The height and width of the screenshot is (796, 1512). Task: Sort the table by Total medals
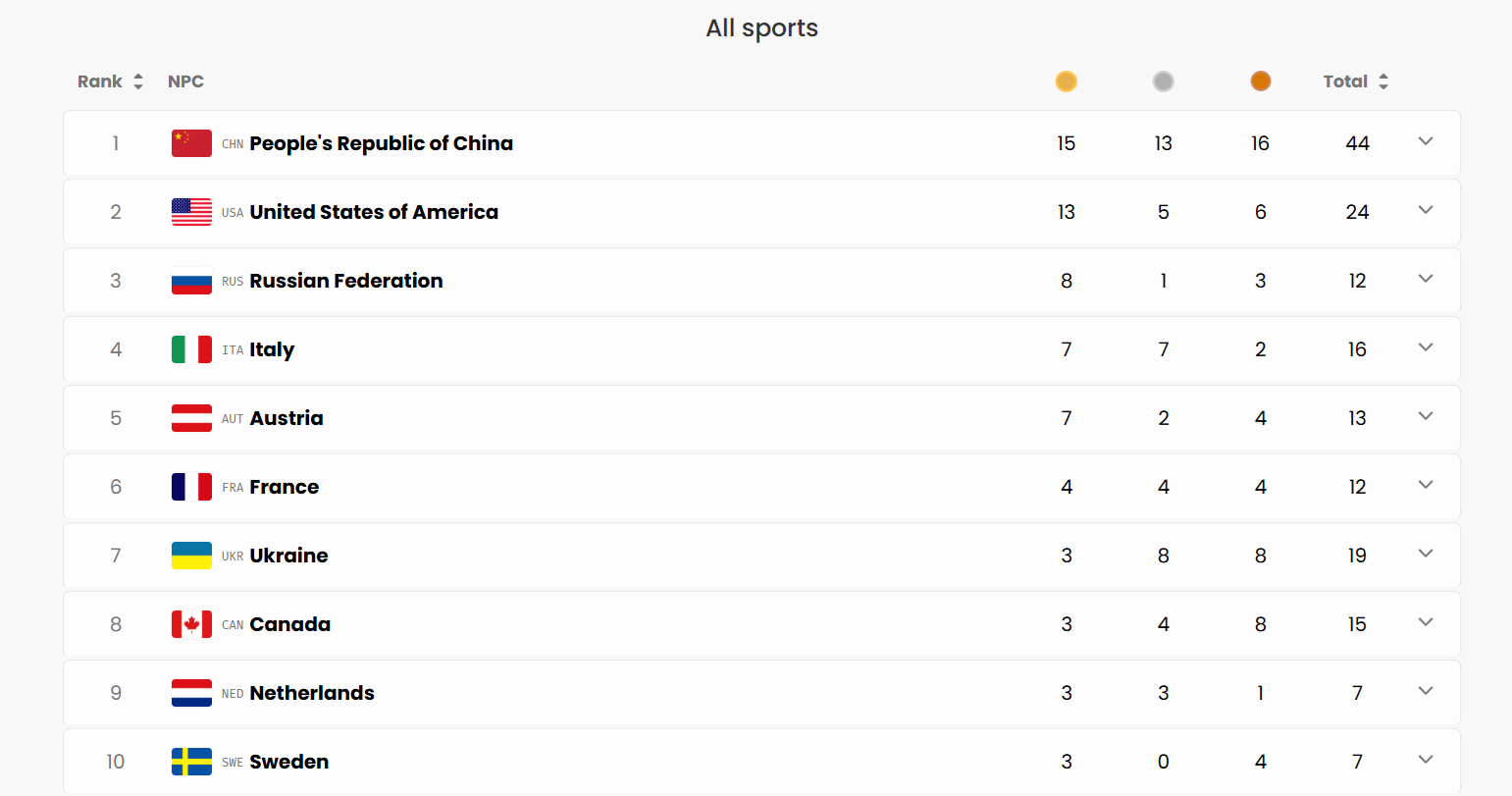[1355, 81]
